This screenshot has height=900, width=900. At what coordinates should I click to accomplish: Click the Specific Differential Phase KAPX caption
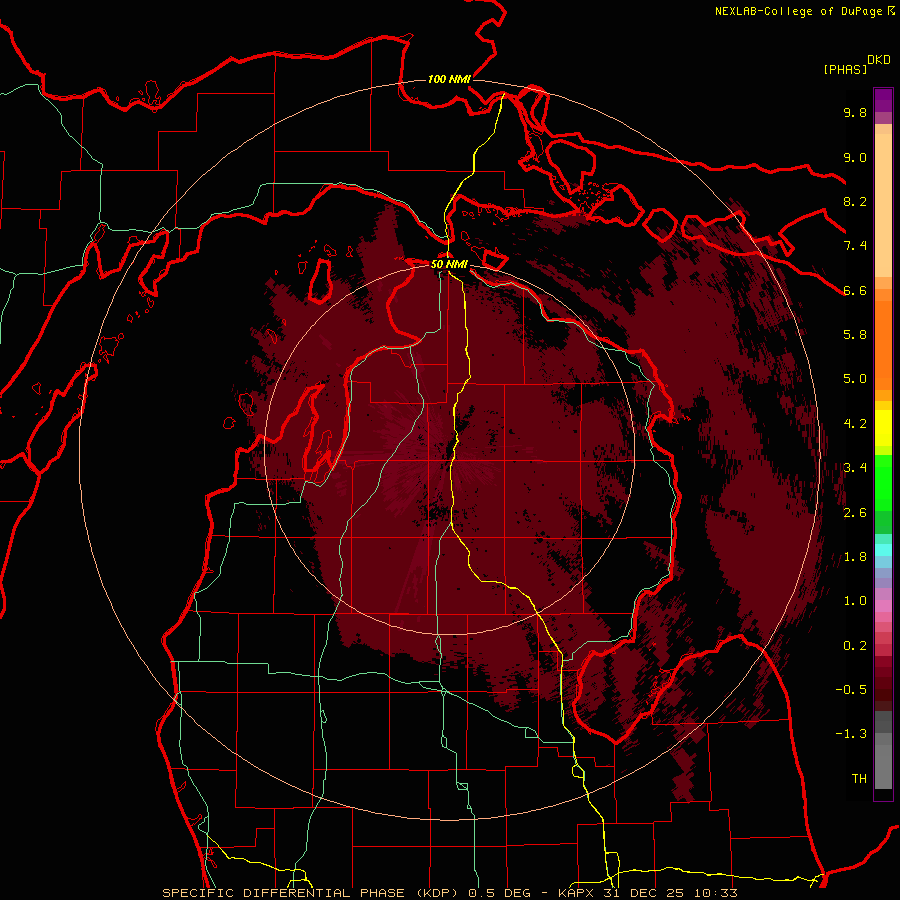click(x=449, y=893)
